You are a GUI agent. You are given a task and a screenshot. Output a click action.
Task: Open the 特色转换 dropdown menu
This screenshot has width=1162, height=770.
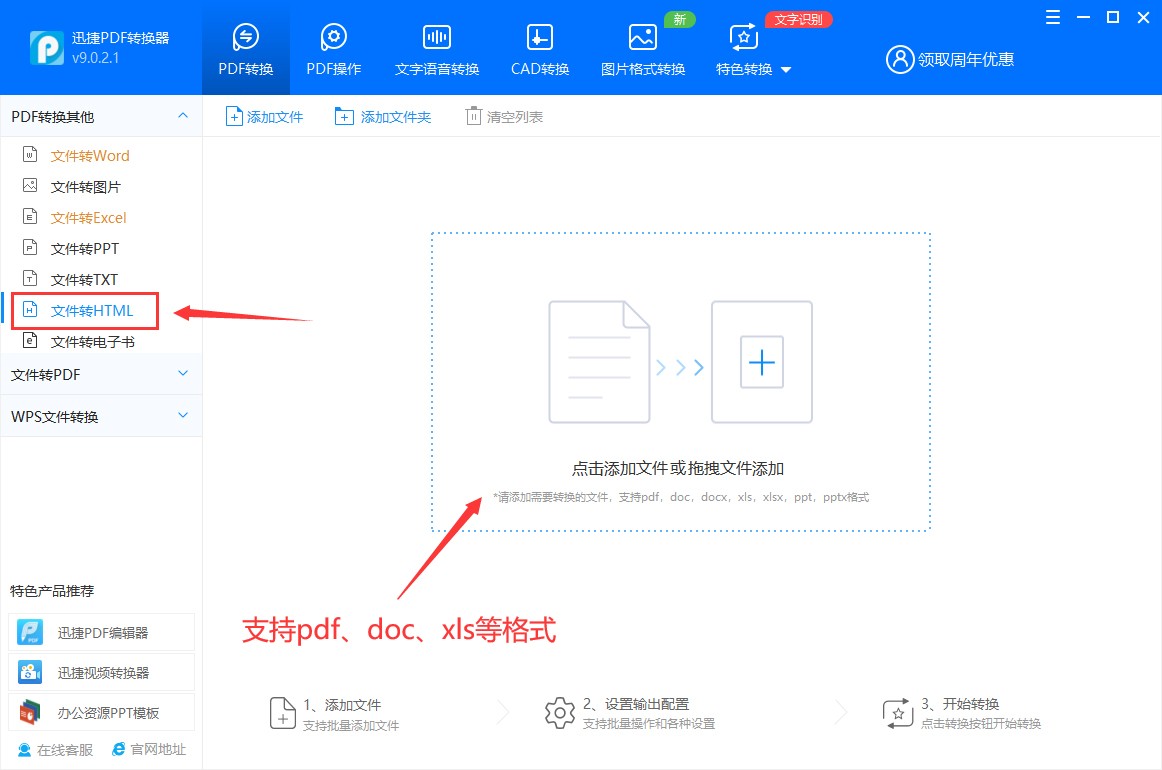[753, 48]
